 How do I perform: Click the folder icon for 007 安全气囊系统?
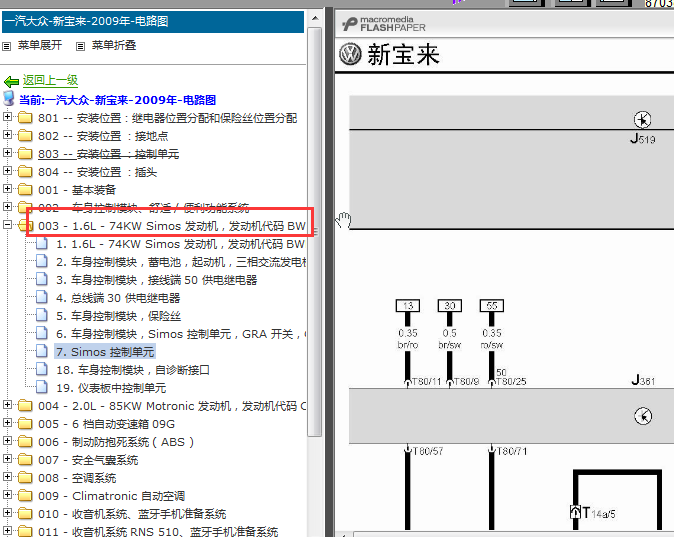25,460
